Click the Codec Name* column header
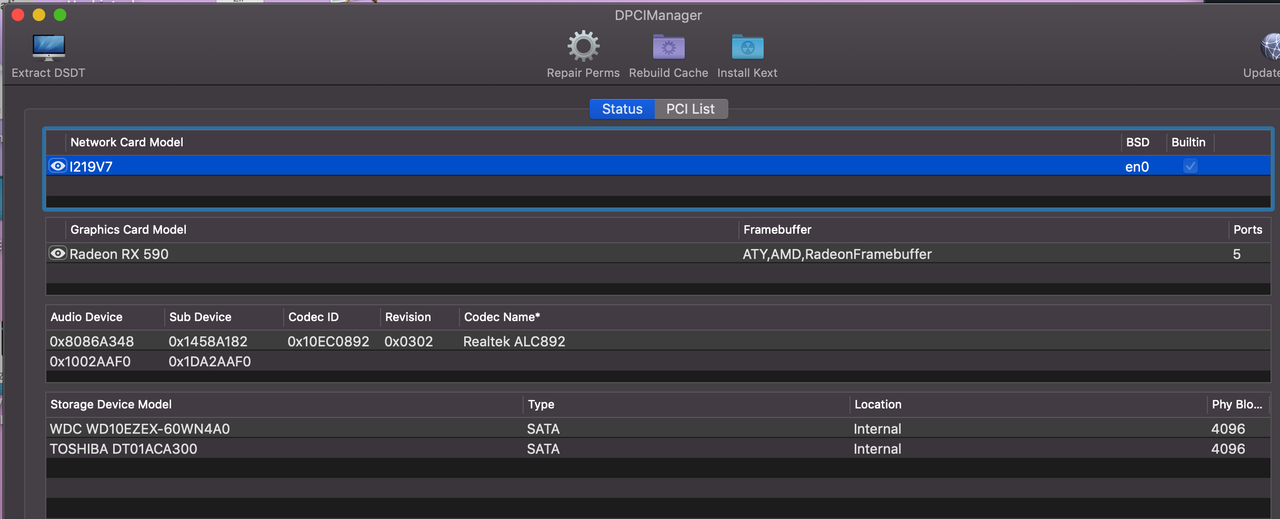Screen dimensions: 1280x519 click(x=502, y=317)
